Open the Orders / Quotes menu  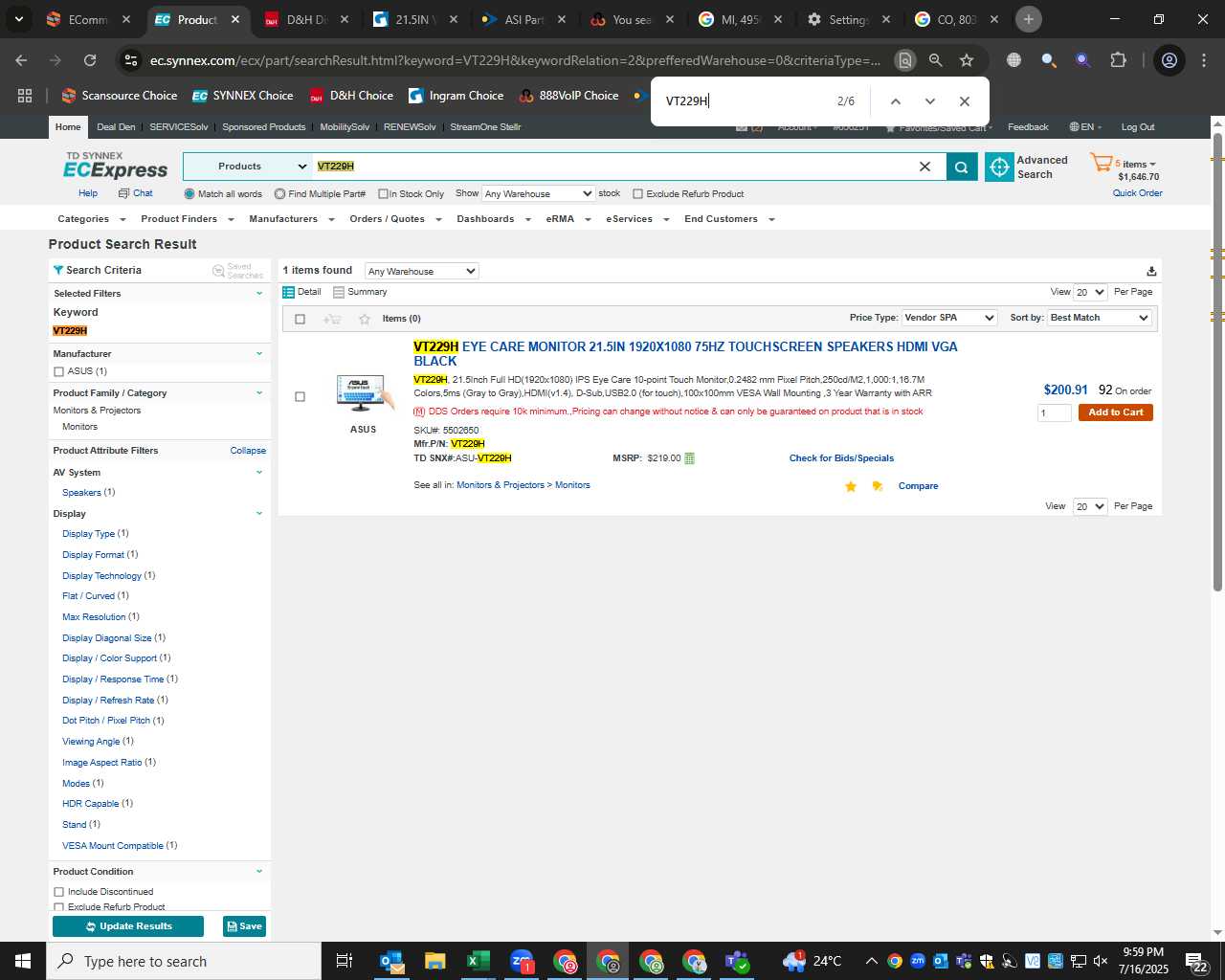click(x=395, y=219)
